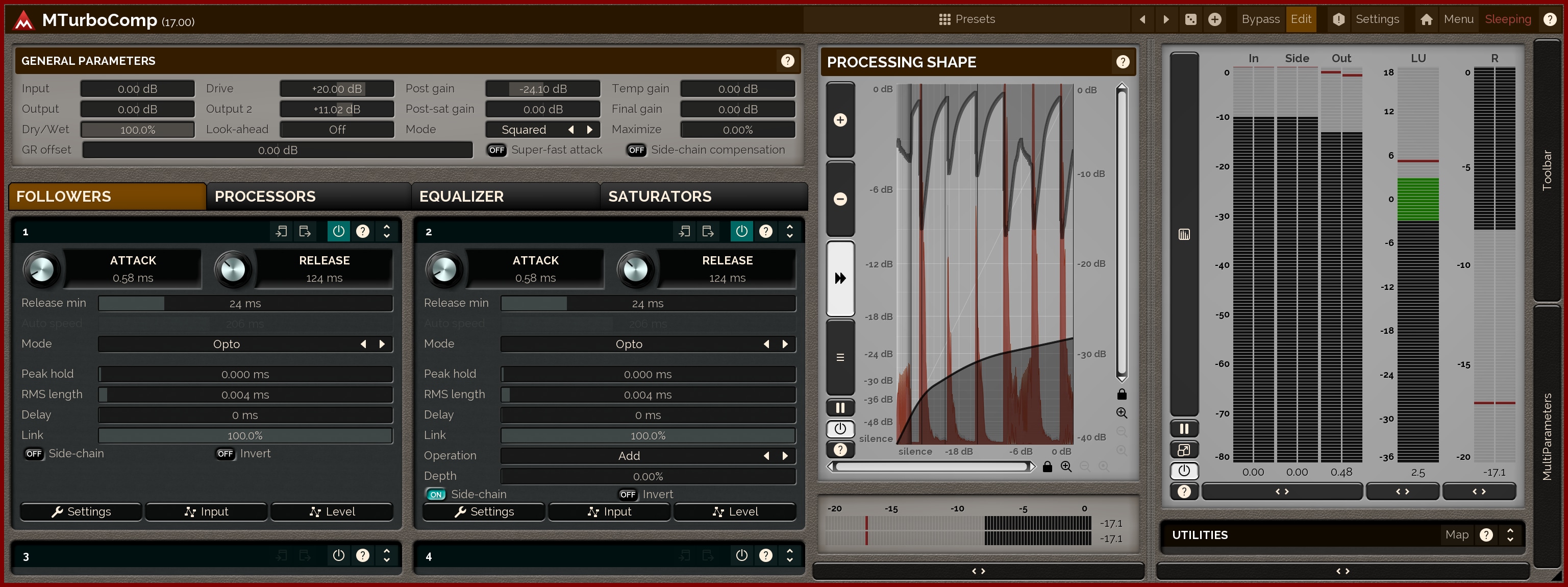Open follower 1 Opto mode selector
Viewport: 1568px width, 587px height.
(227, 344)
